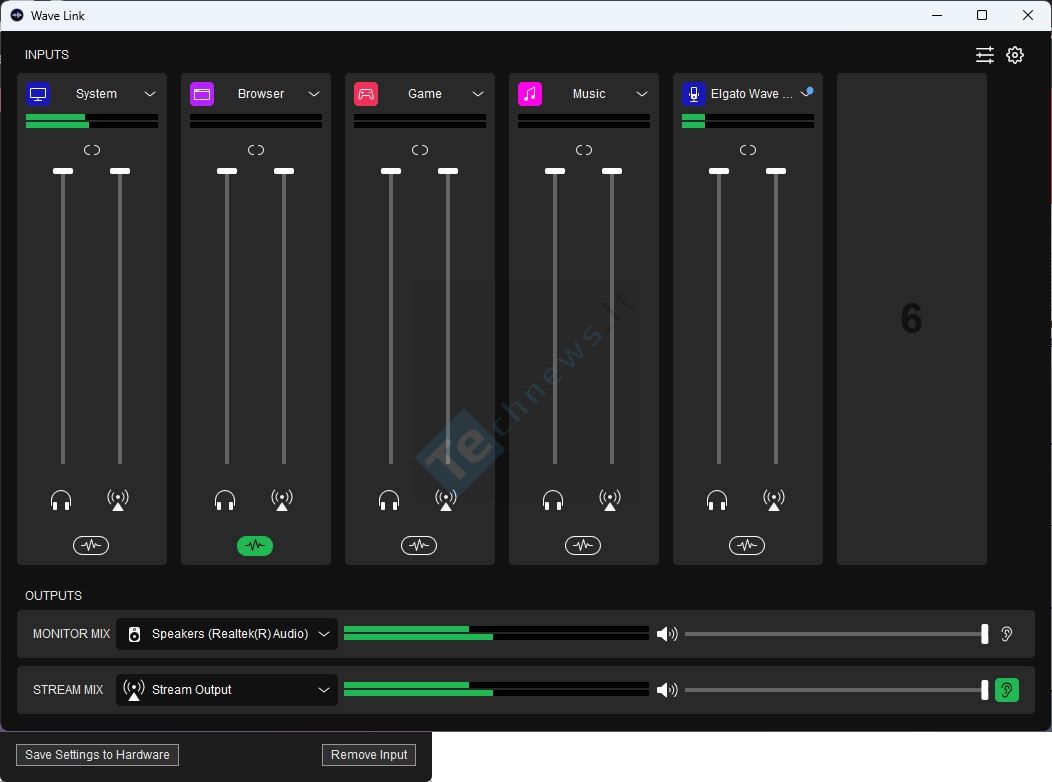Expand the Game channel dropdown chevron
The image size is (1052, 782).
coord(478,94)
